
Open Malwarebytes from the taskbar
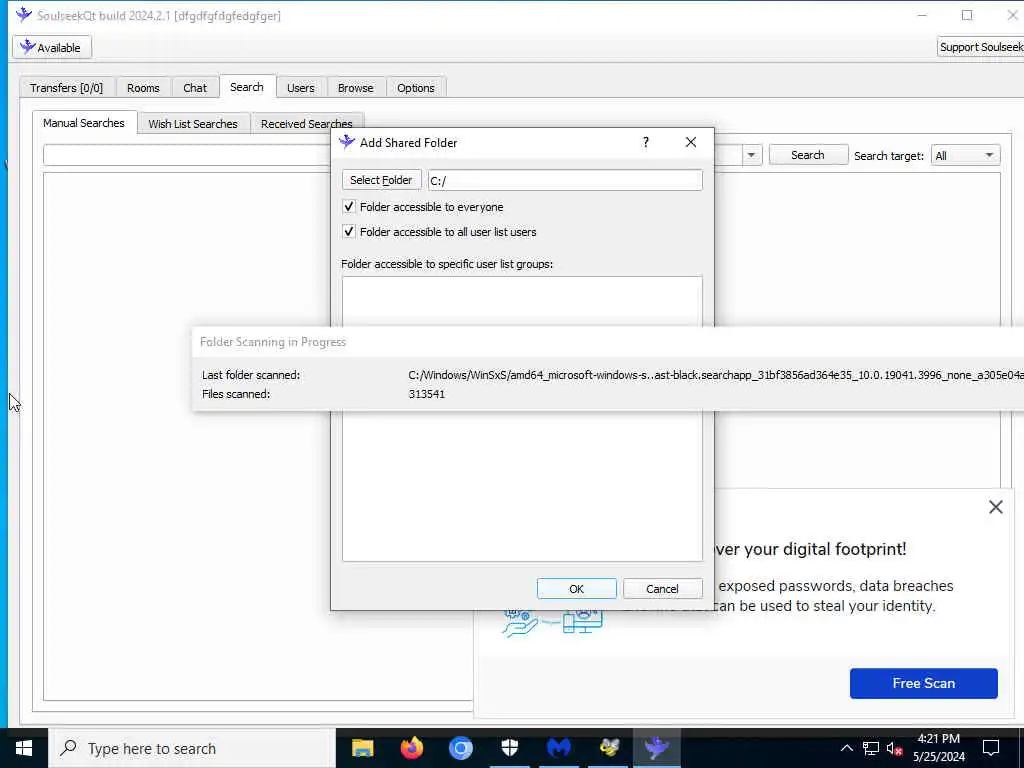(x=558, y=748)
